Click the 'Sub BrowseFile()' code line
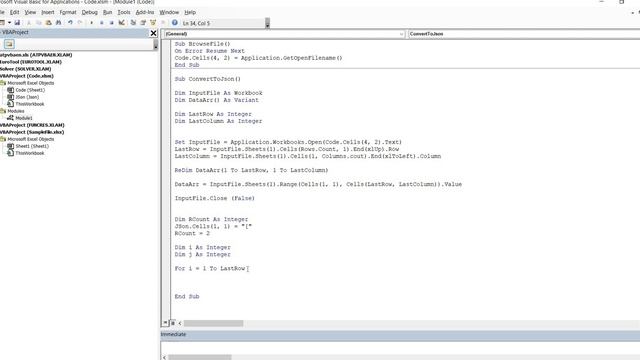Viewport: 640px width, 360px height. pyautogui.click(x=202, y=44)
